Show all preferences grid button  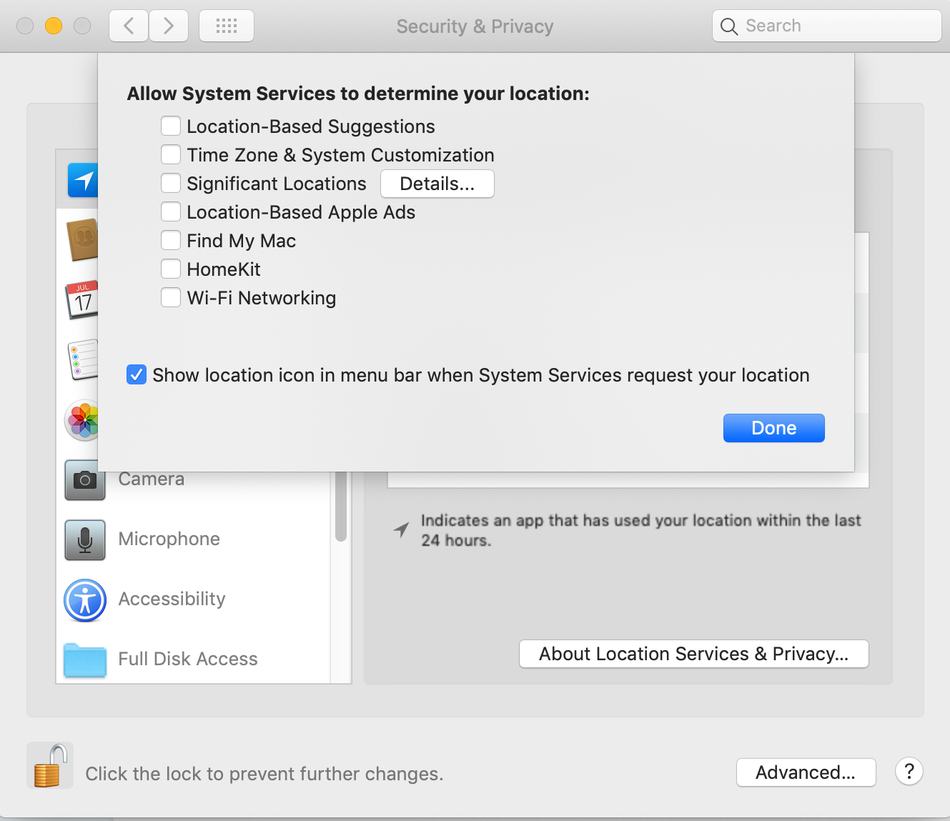[x=227, y=25]
